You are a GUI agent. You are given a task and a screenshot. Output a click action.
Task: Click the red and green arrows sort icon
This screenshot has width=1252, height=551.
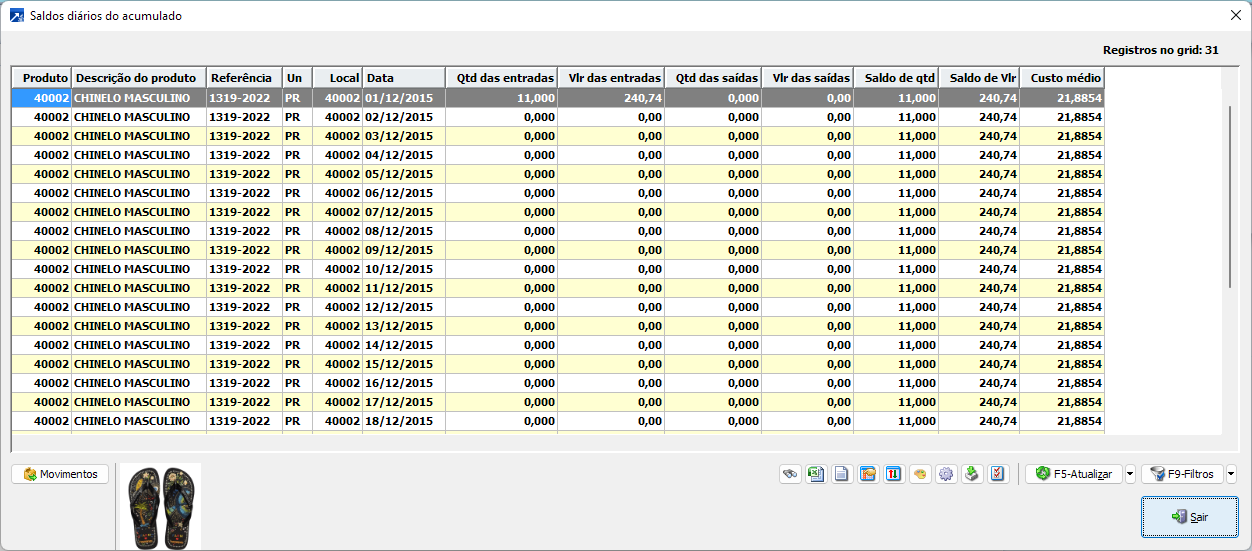894,474
